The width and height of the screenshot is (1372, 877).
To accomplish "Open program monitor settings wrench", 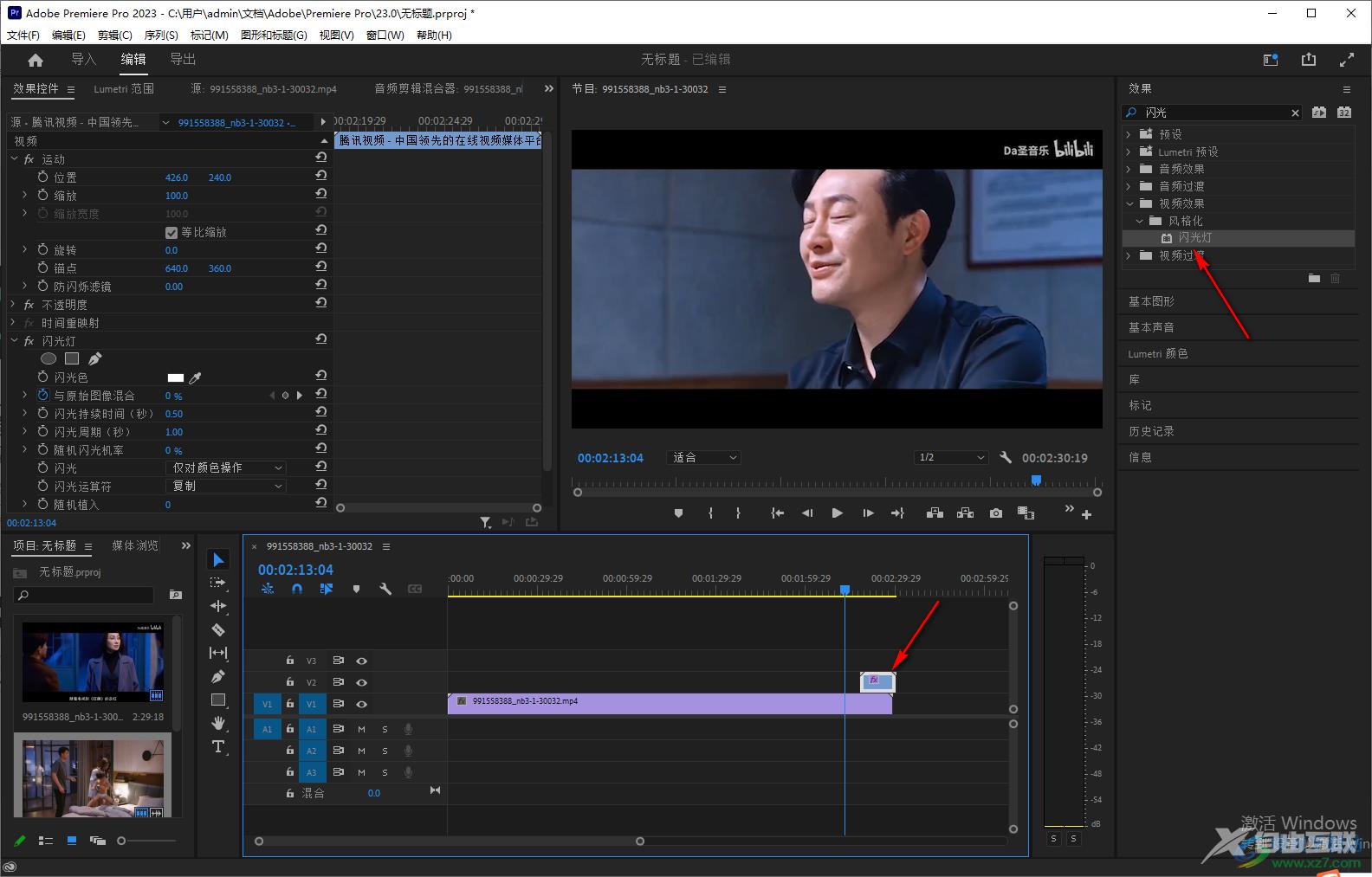I will point(1006,457).
